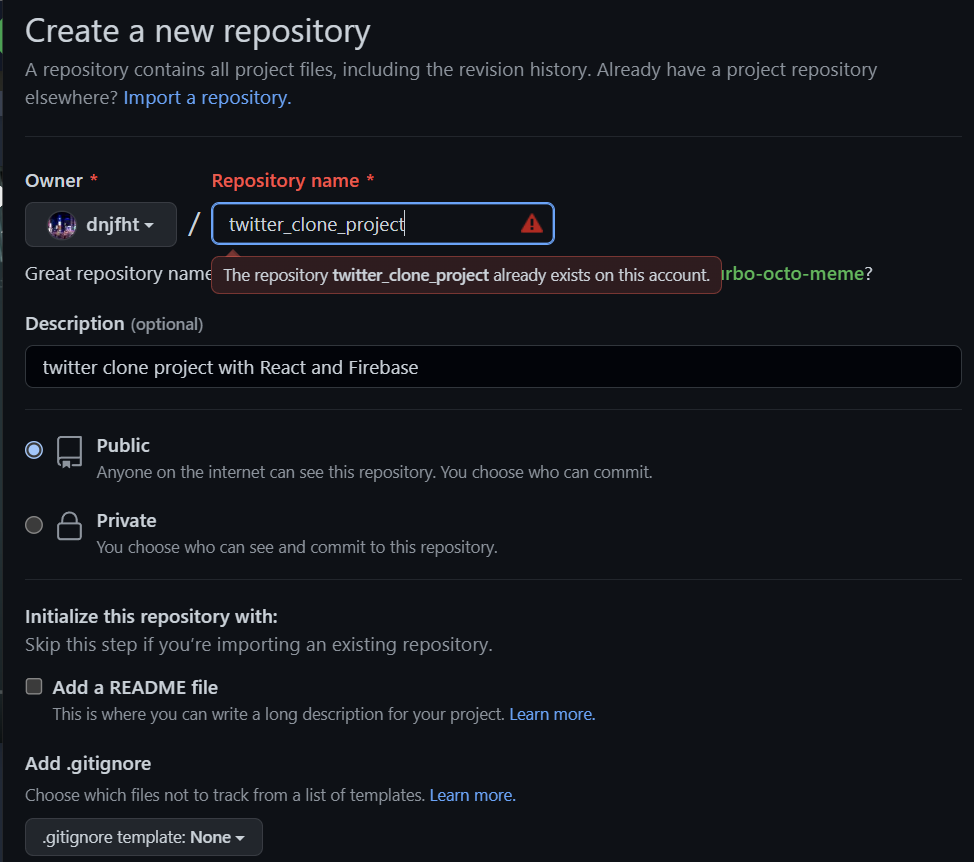Click the 'already exists on this account' error tooltip
Screen dimensions: 974x862
point(467,275)
